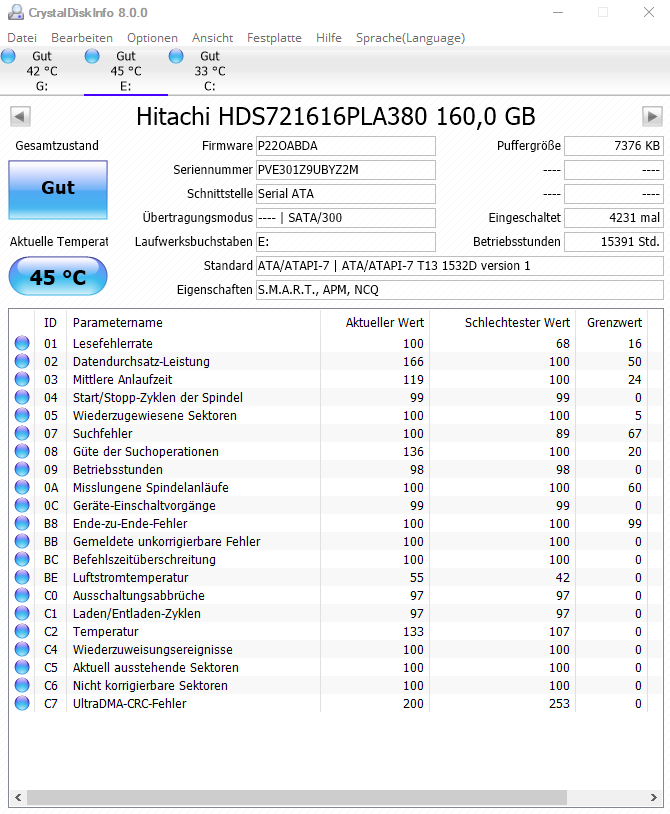The height and width of the screenshot is (814, 670).
Task: Open the Sprache(Language) menu
Action: [410, 38]
